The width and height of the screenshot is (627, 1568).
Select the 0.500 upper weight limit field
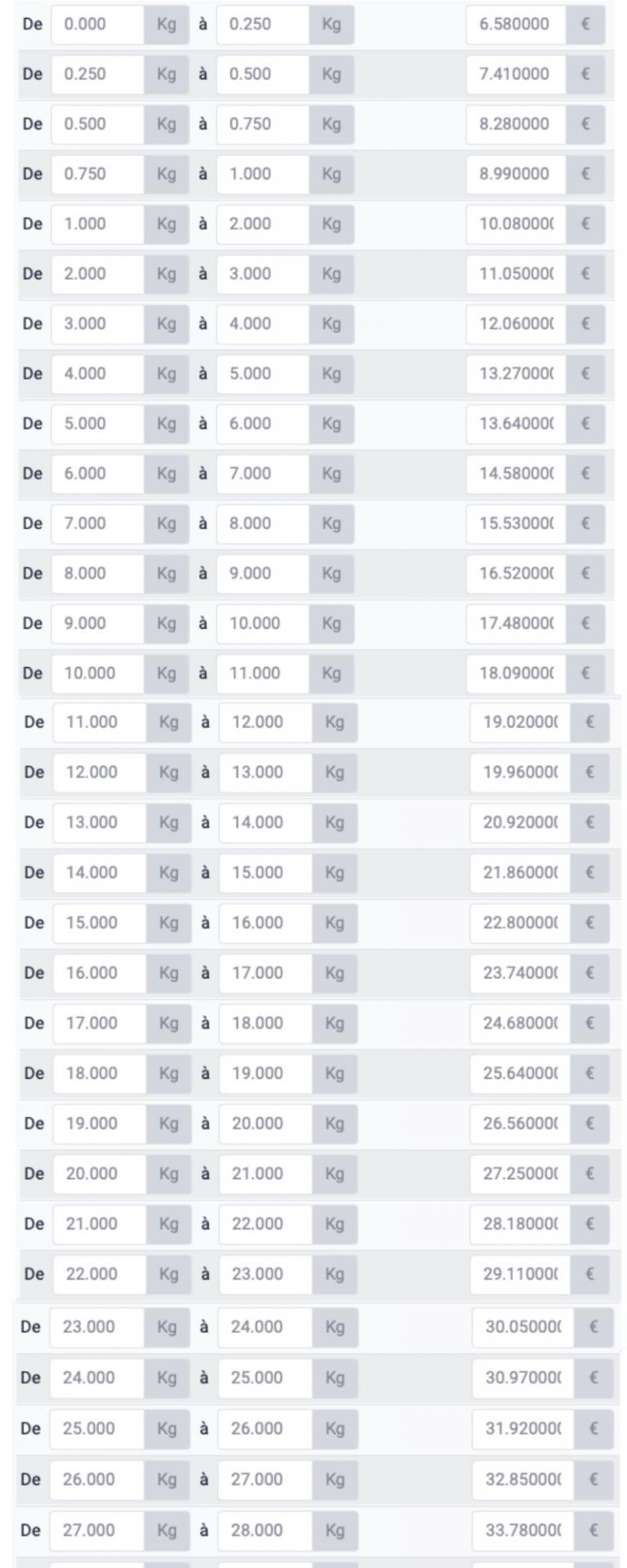[263, 74]
